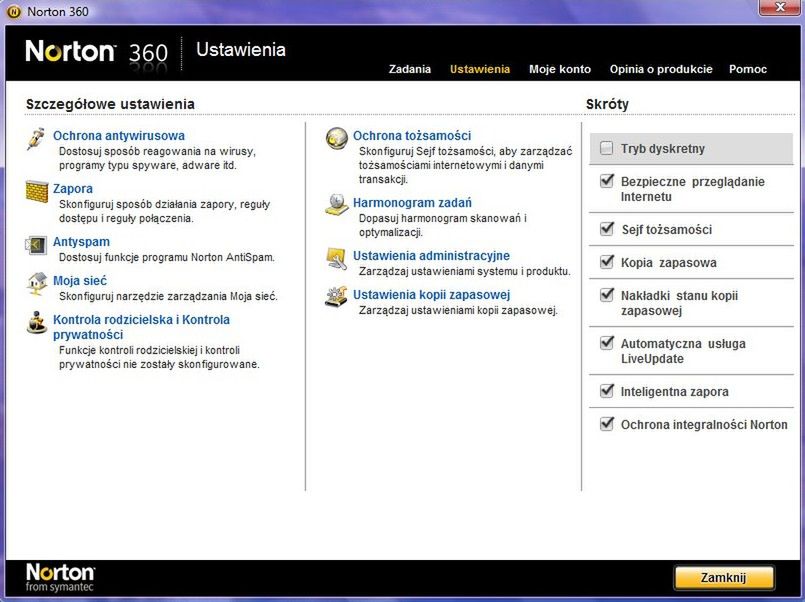Click the yellow Zamknij button
Image resolution: width=805 pixels, height=602 pixels.
pos(724,578)
